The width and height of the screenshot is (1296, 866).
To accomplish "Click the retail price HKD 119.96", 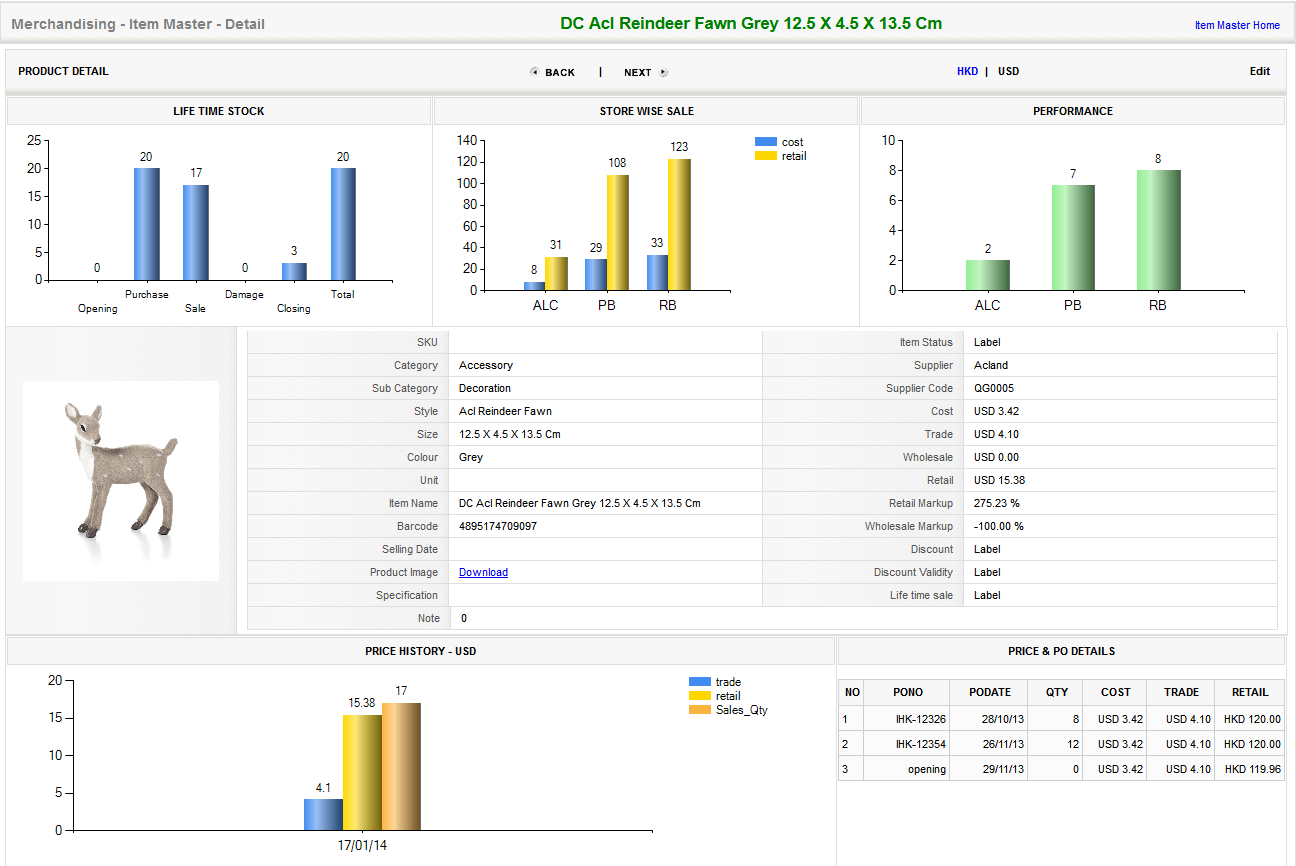I will tap(1252, 769).
